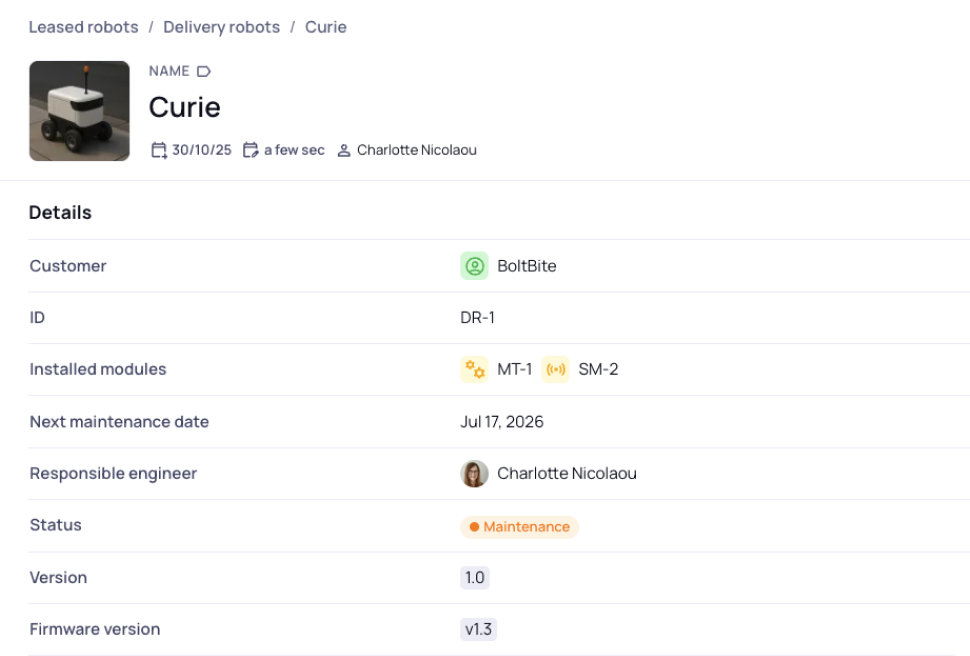Click the Next maintenance date Jul 17, 2026

tap(501, 422)
